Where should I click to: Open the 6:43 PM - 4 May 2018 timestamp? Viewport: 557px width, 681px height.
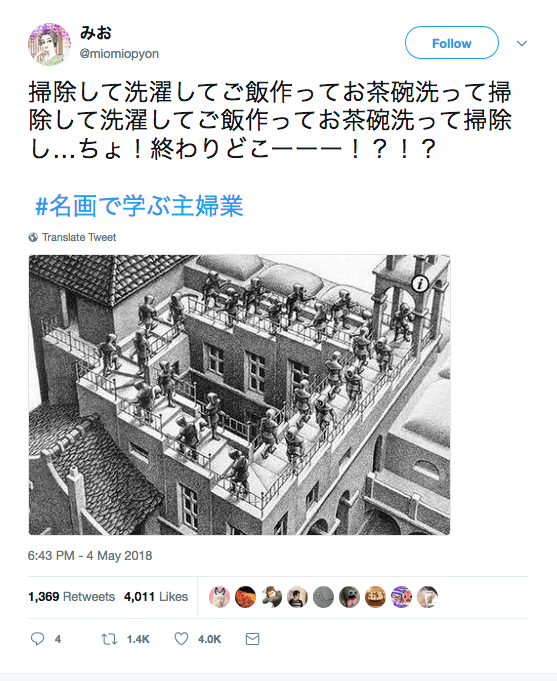pyautogui.click(x=90, y=555)
